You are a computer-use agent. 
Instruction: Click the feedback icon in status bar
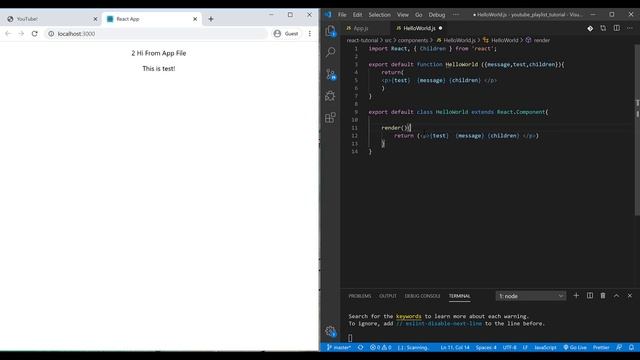[619, 347]
